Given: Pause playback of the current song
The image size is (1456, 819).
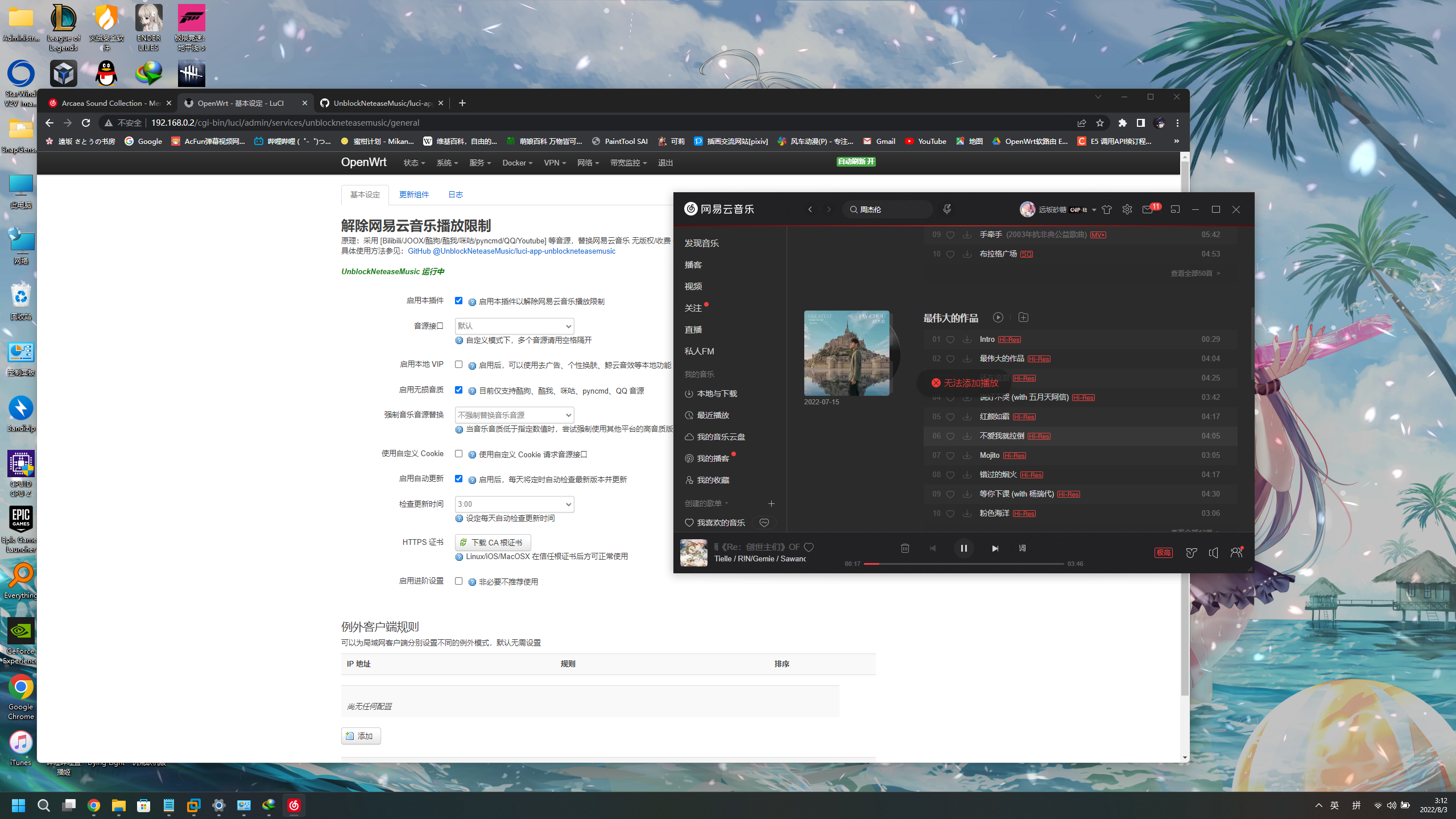Looking at the screenshot, I should click(x=963, y=548).
